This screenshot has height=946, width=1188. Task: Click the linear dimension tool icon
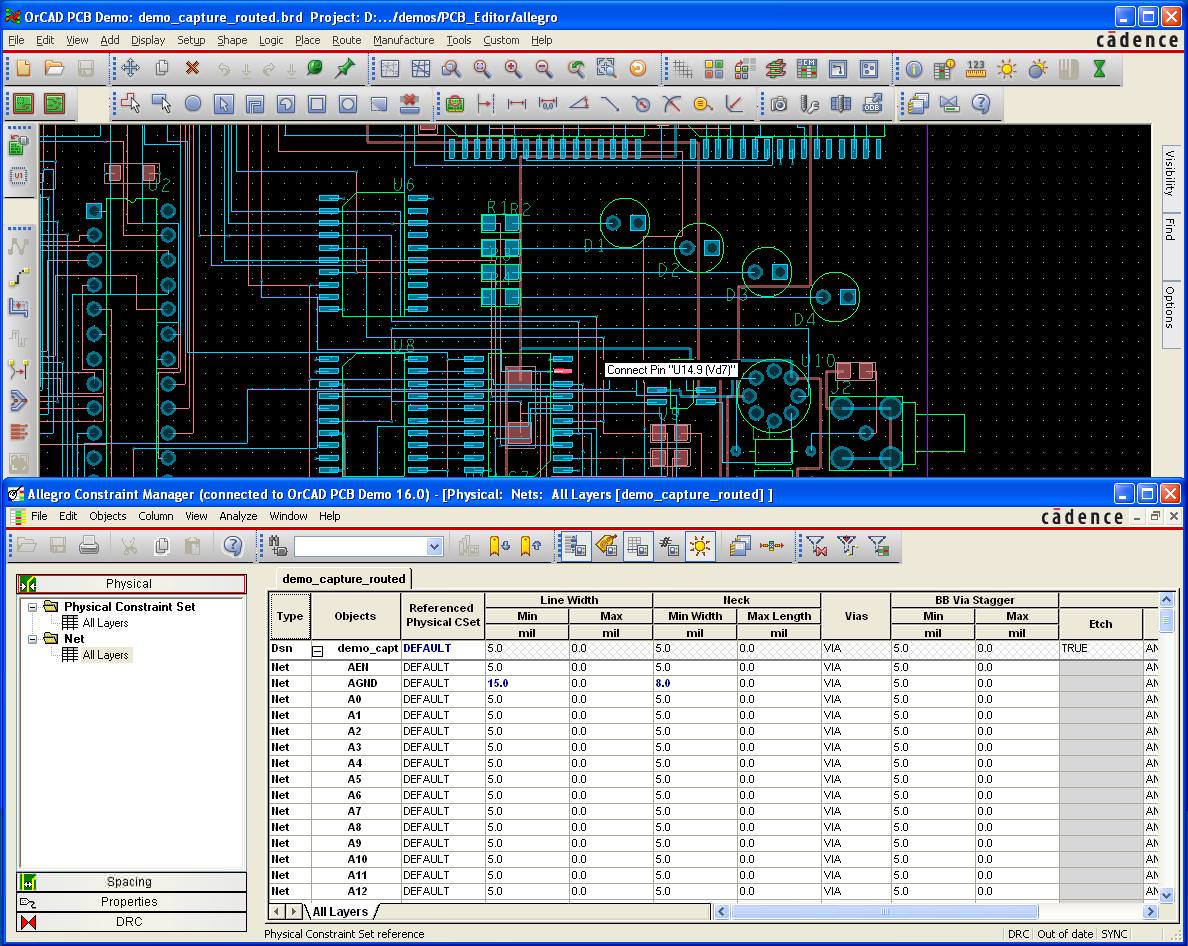(517, 104)
